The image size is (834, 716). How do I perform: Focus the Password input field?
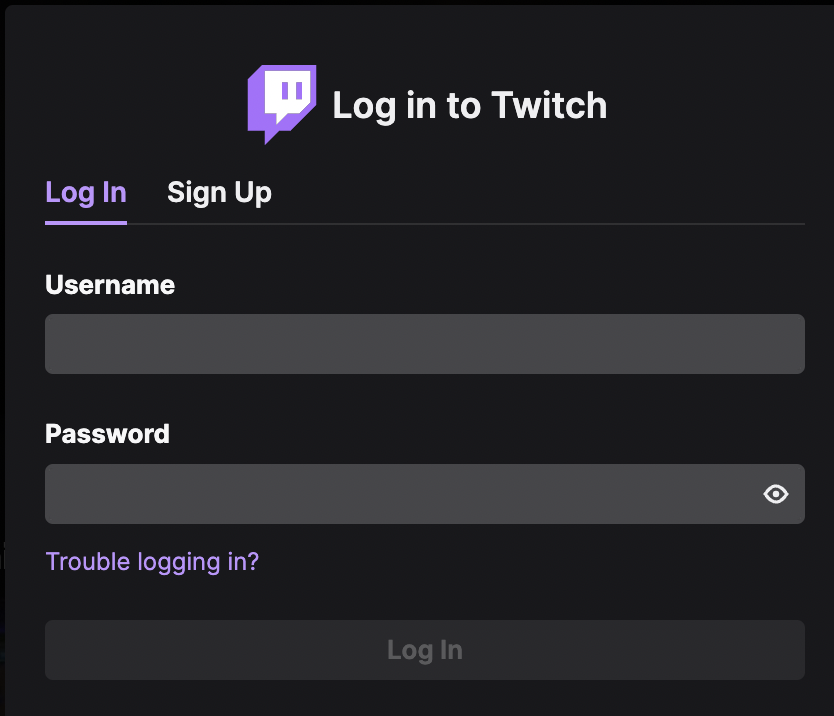tap(424, 494)
